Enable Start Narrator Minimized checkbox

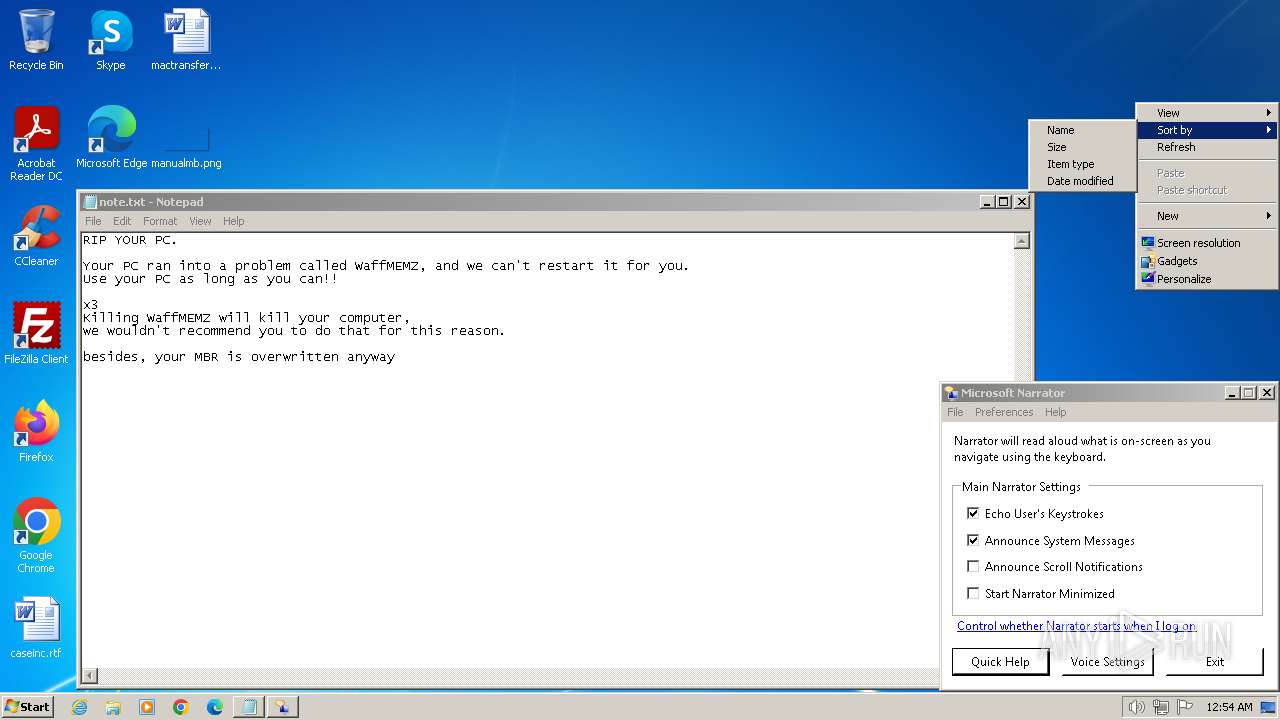coord(973,593)
